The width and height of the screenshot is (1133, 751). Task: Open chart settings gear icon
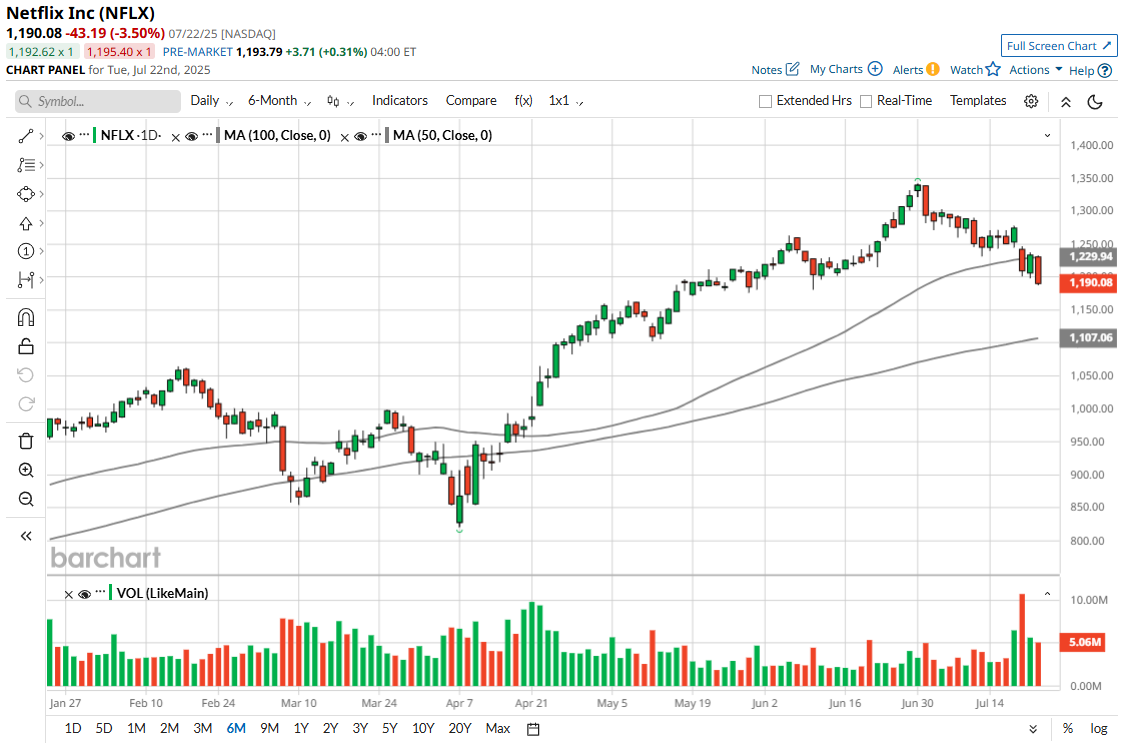tap(1031, 101)
